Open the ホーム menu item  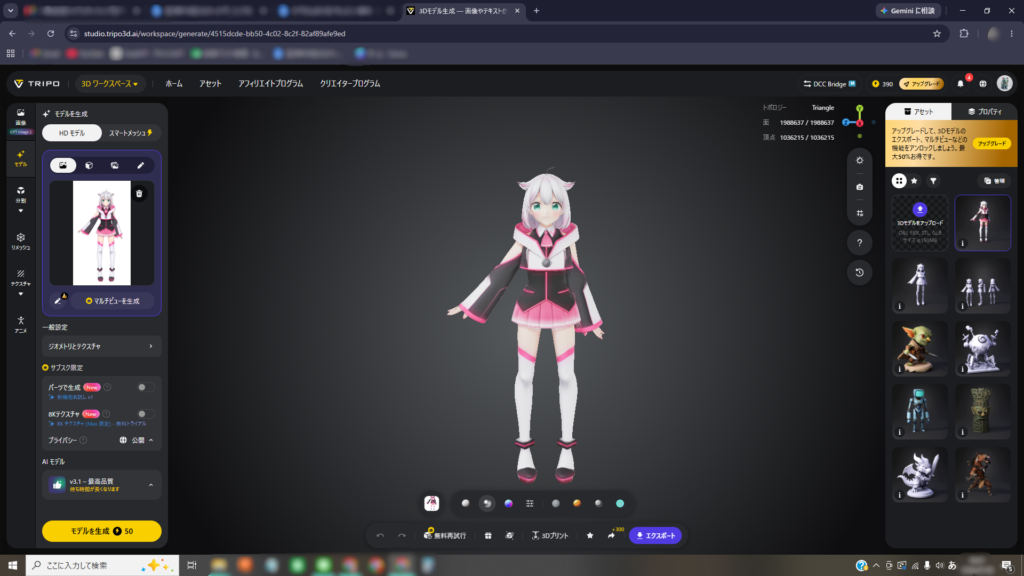point(174,84)
